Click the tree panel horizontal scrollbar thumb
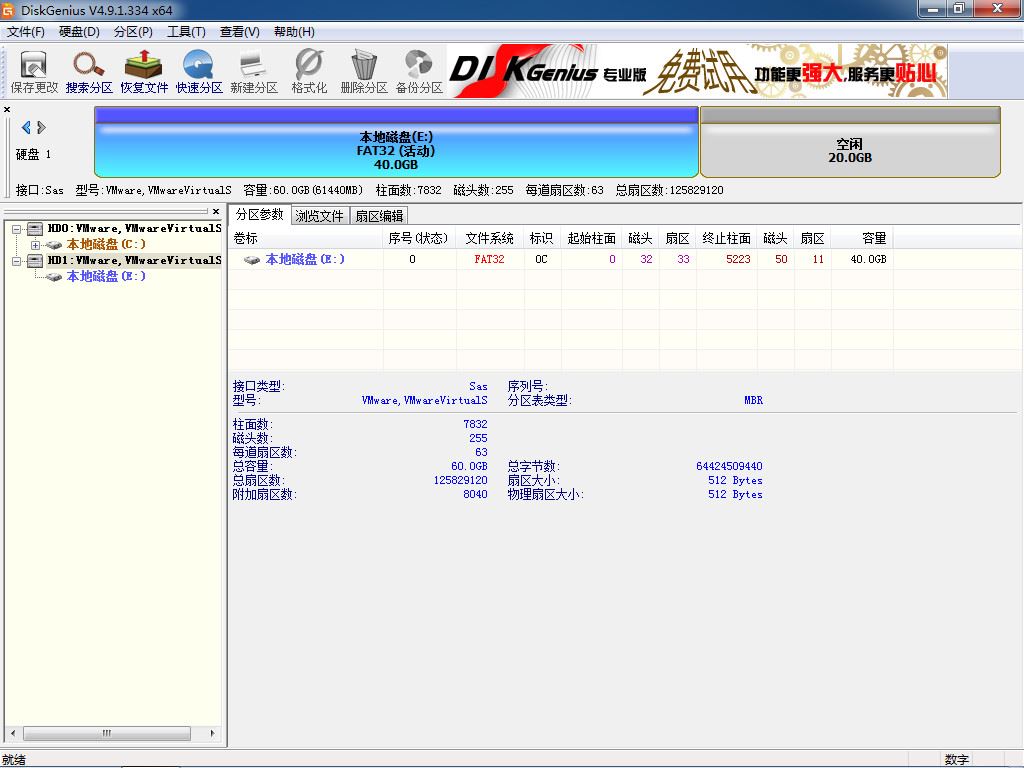Viewport: 1024px width, 768px height. 106,733
